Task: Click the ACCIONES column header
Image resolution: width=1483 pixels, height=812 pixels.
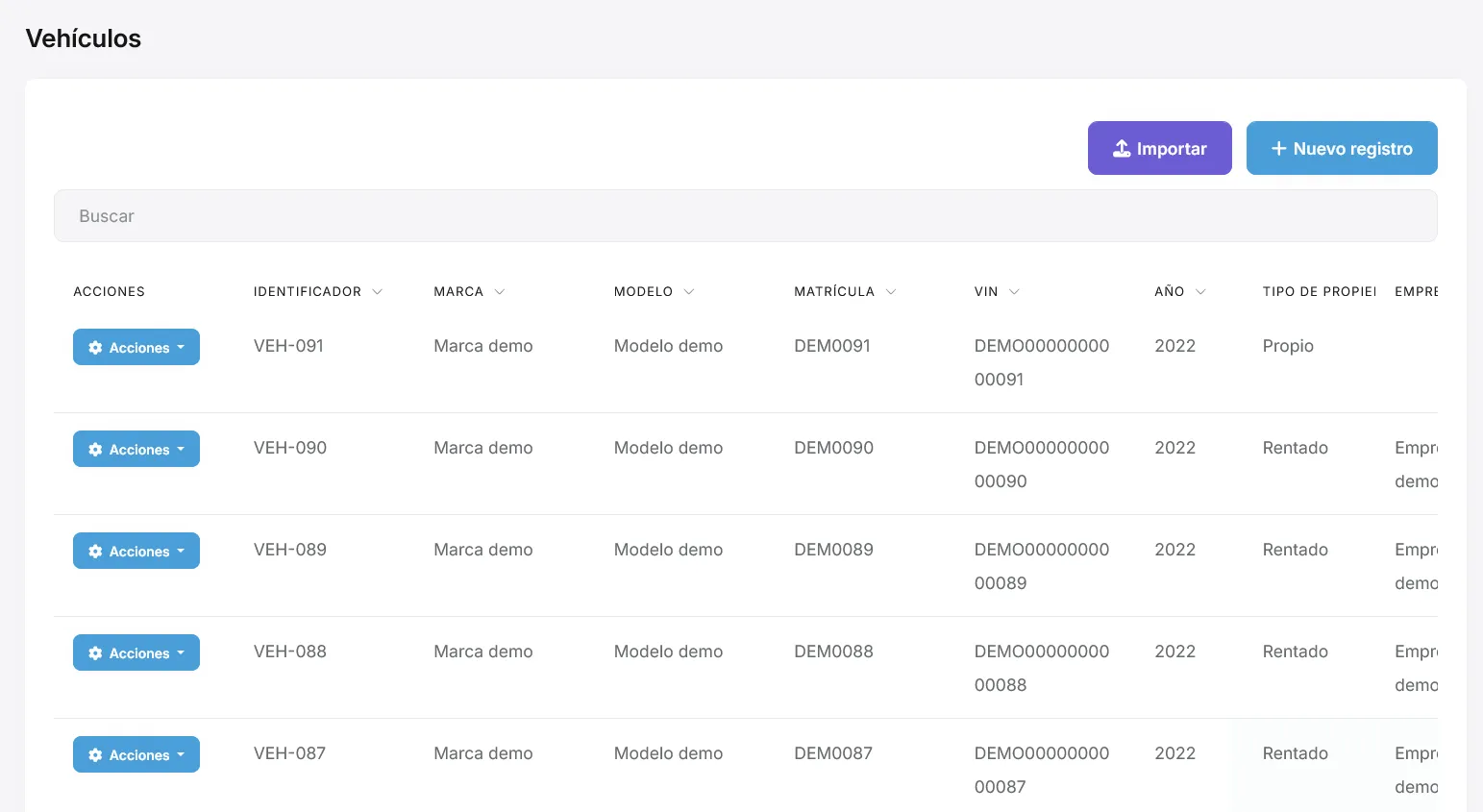Action: coord(110,292)
